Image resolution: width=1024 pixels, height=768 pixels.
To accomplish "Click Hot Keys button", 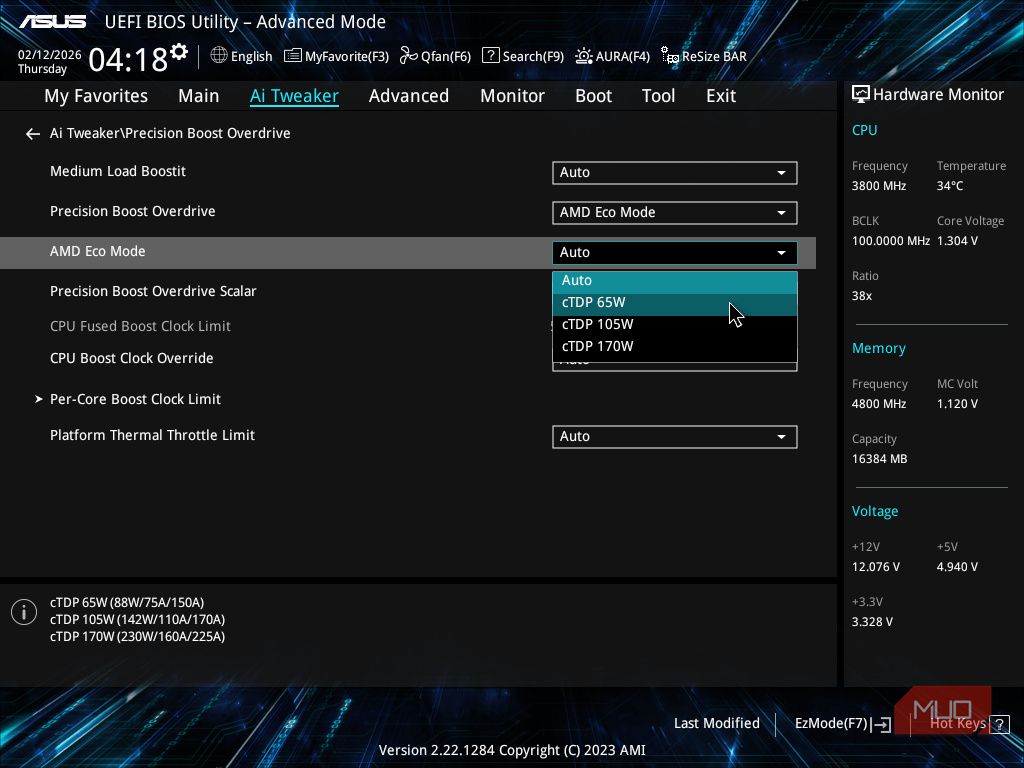I will [x=958, y=724].
